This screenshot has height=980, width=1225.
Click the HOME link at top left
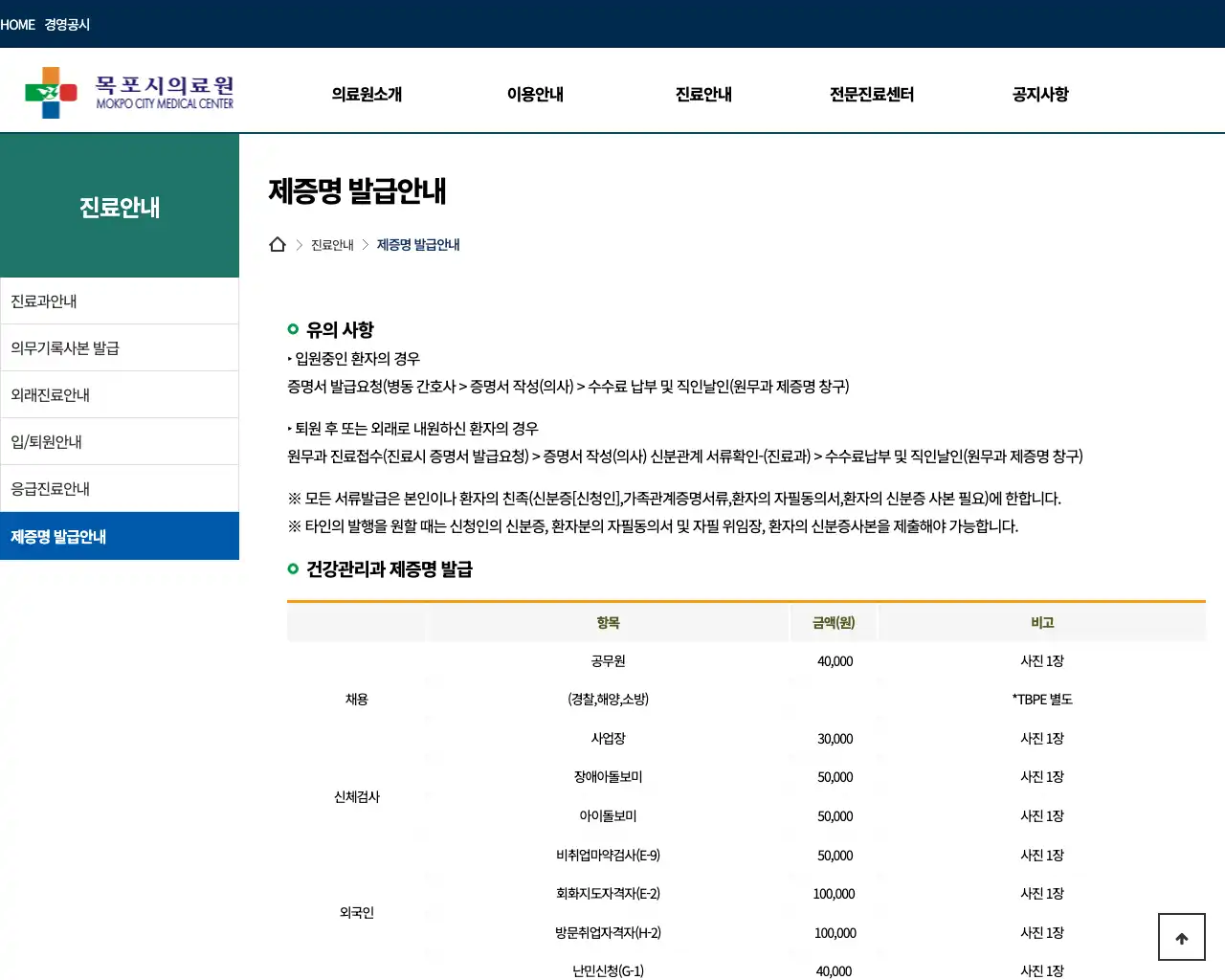(18, 24)
